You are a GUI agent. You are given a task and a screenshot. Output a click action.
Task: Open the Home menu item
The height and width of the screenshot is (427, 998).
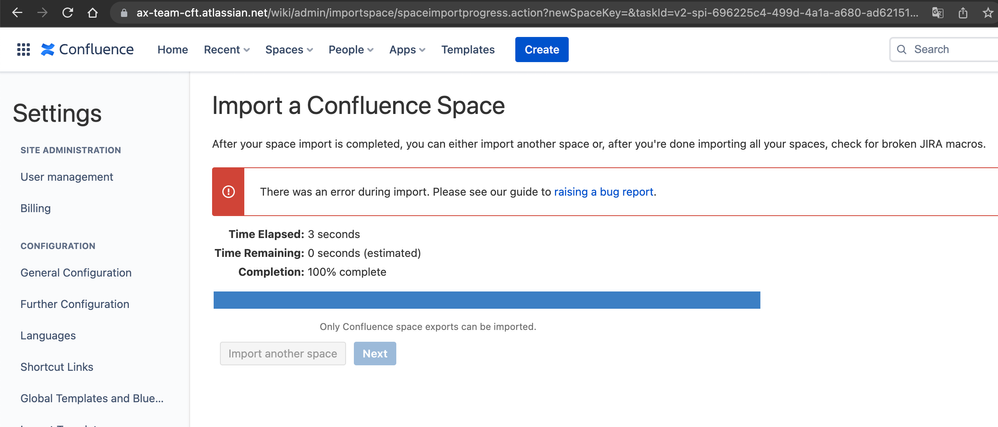click(x=172, y=50)
